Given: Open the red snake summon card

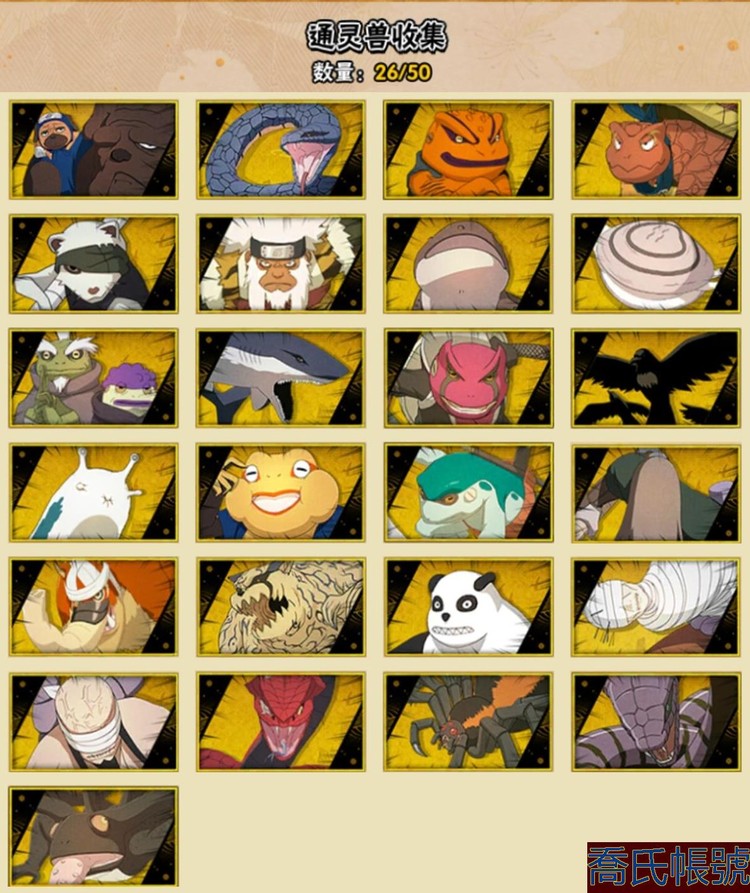Looking at the screenshot, I should point(281,722).
